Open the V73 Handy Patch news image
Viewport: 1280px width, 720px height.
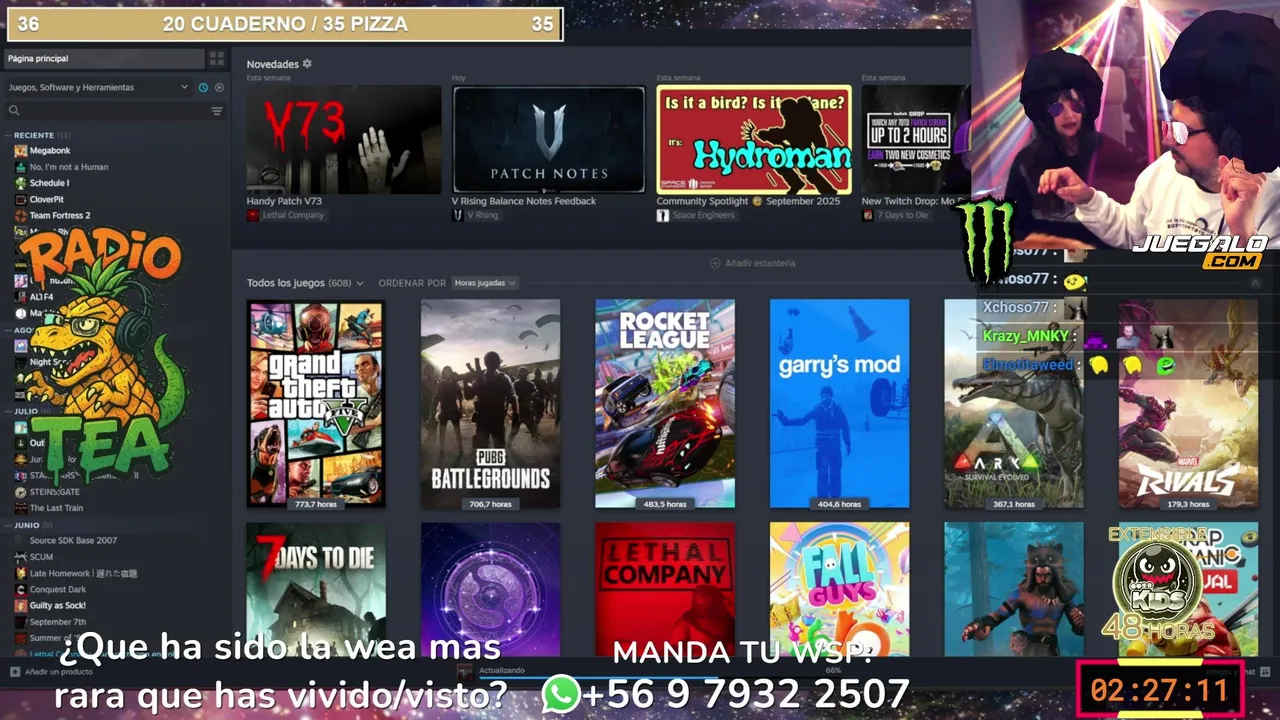344,139
